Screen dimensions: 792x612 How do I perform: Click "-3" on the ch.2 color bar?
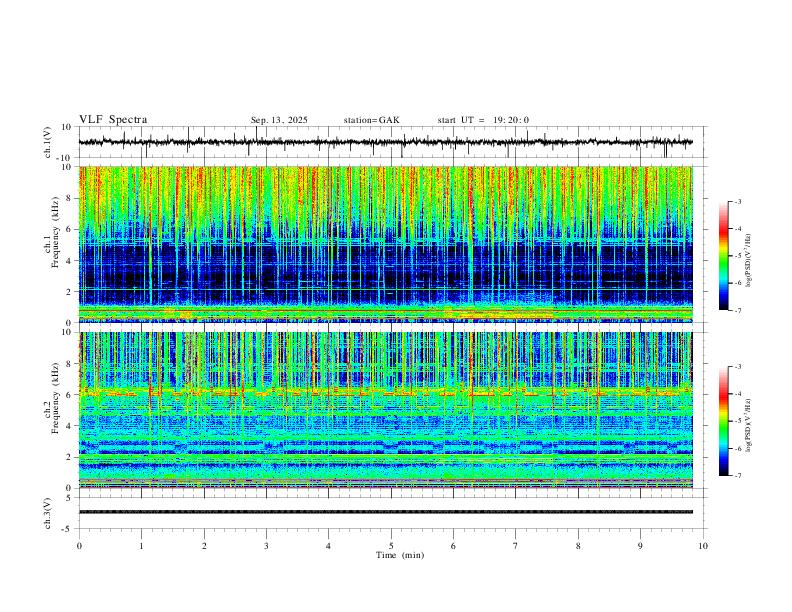pyautogui.click(x=737, y=367)
